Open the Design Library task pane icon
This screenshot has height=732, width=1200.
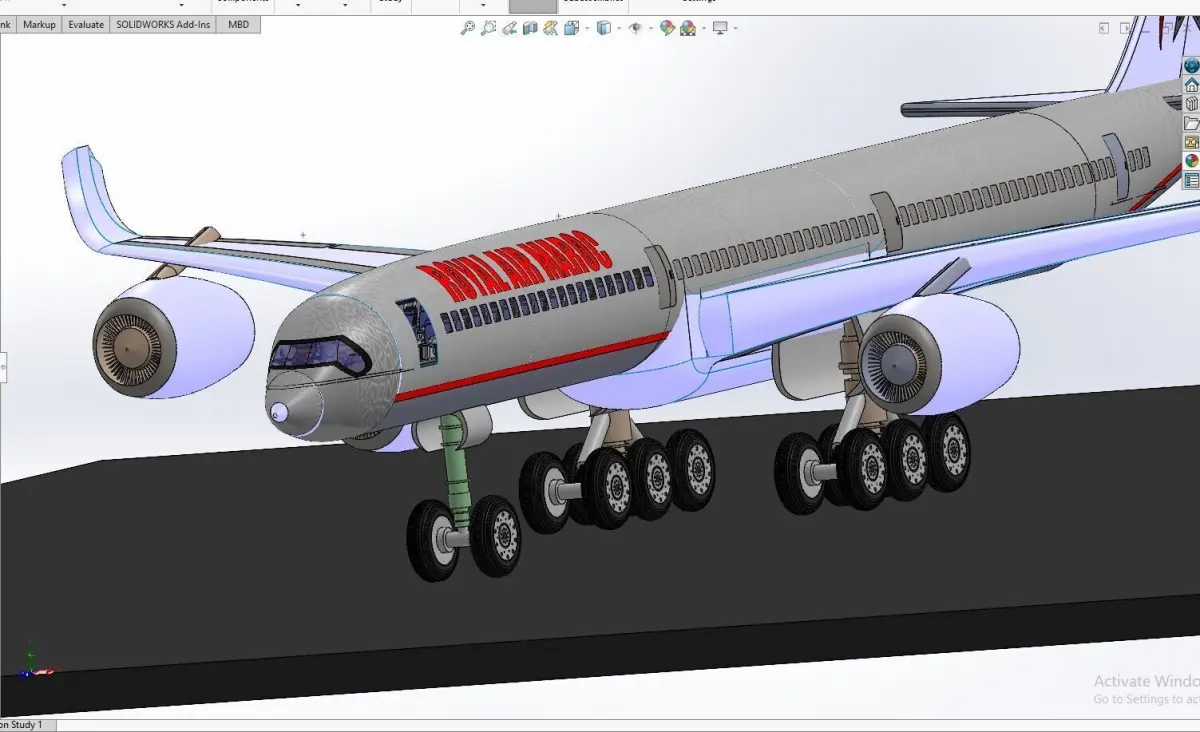point(1191,104)
